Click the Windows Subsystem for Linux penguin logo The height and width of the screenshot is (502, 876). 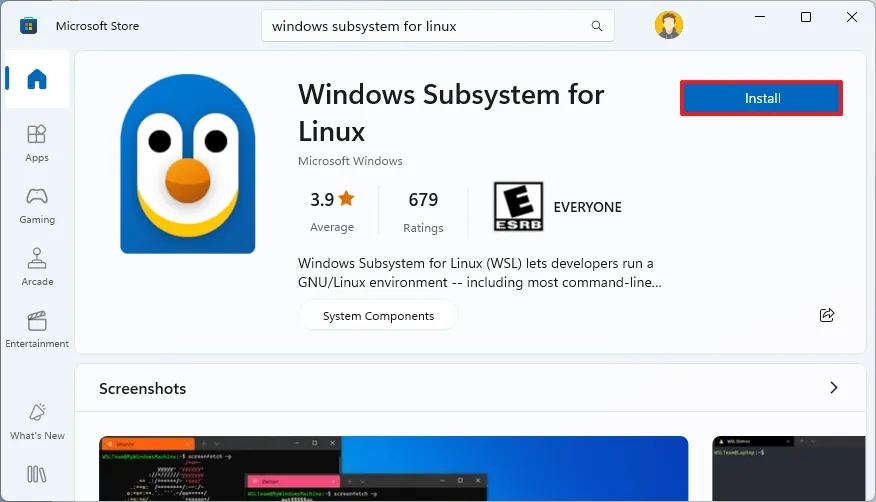click(x=188, y=164)
